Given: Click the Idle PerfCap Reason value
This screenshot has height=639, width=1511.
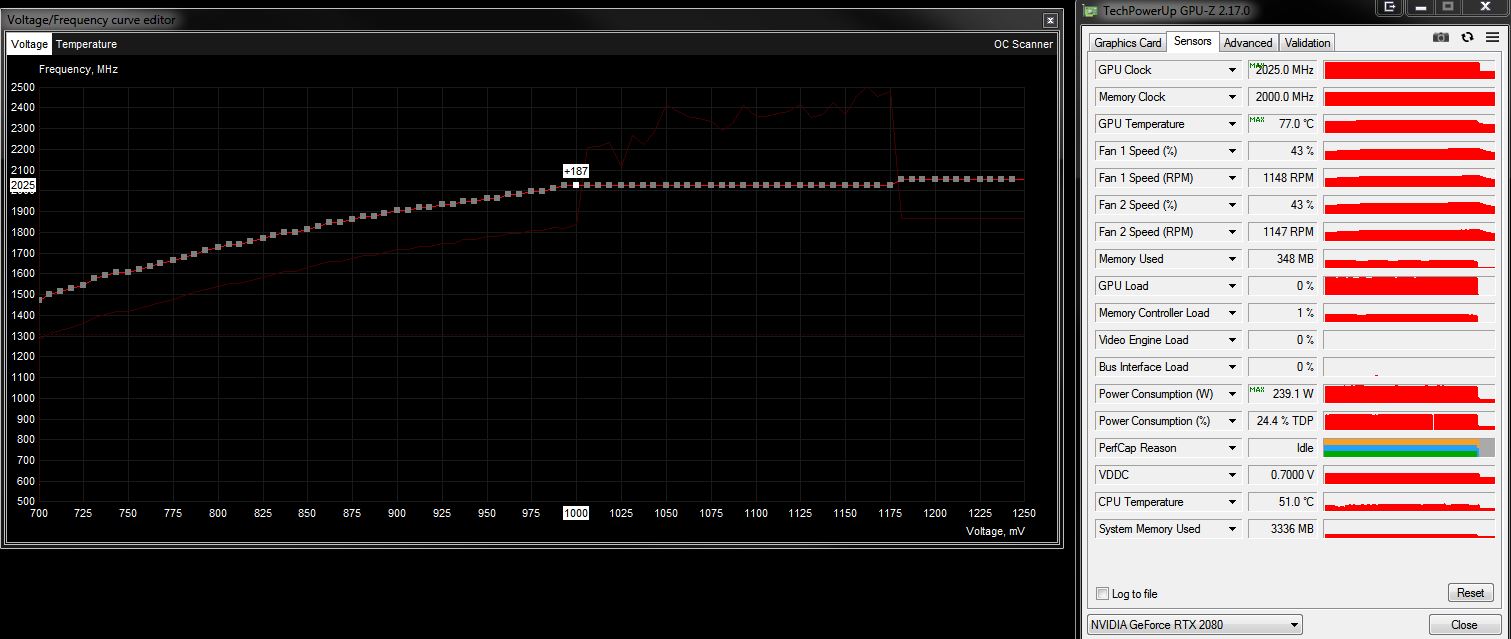Looking at the screenshot, I should [1282, 448].
